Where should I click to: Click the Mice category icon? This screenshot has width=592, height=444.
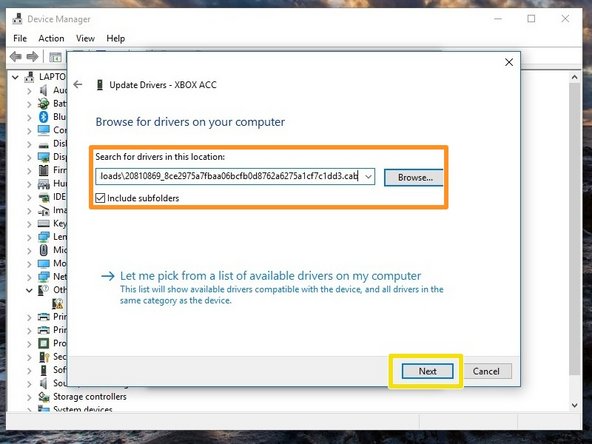point(43,250)
